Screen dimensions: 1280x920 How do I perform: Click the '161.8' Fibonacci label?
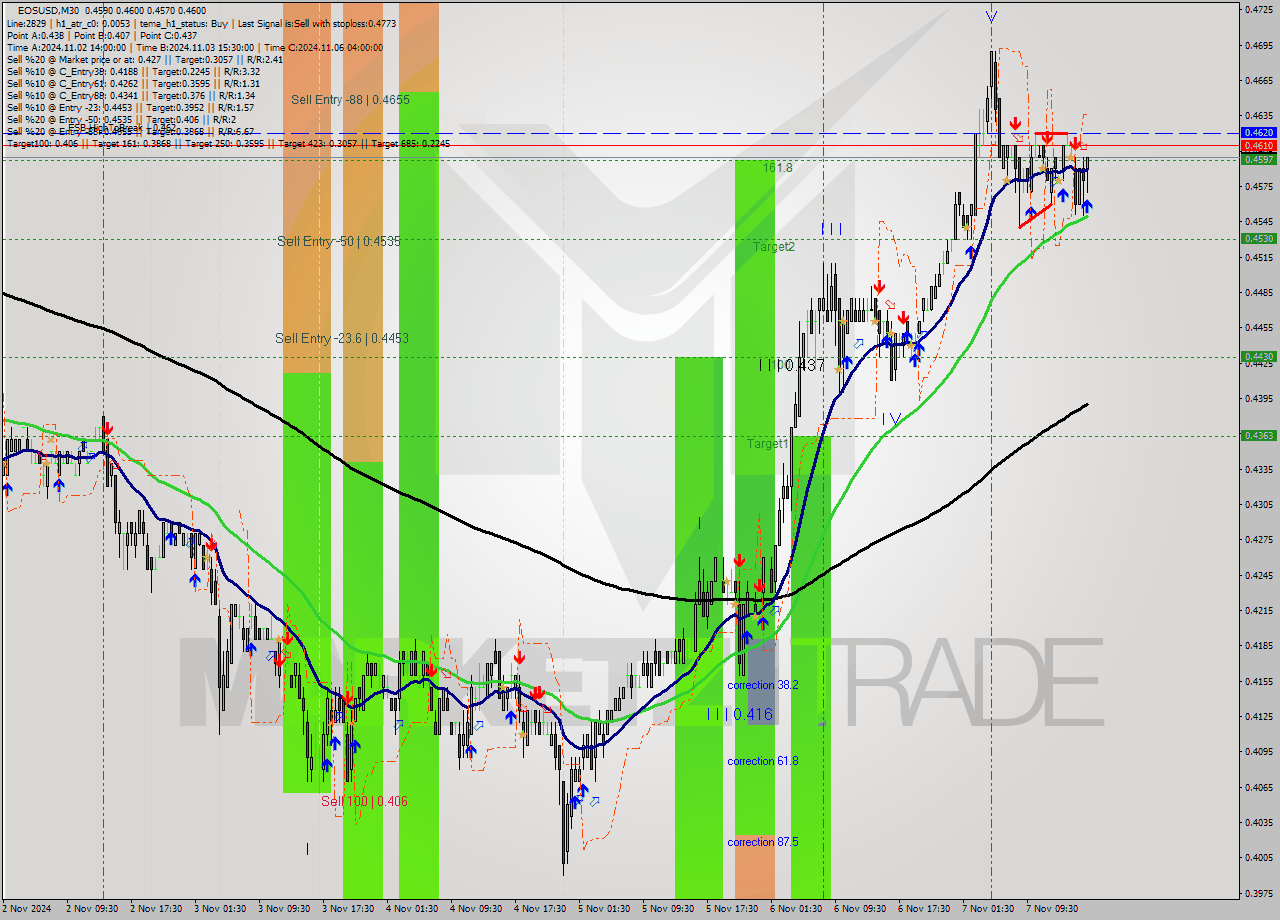click(777, 168)
